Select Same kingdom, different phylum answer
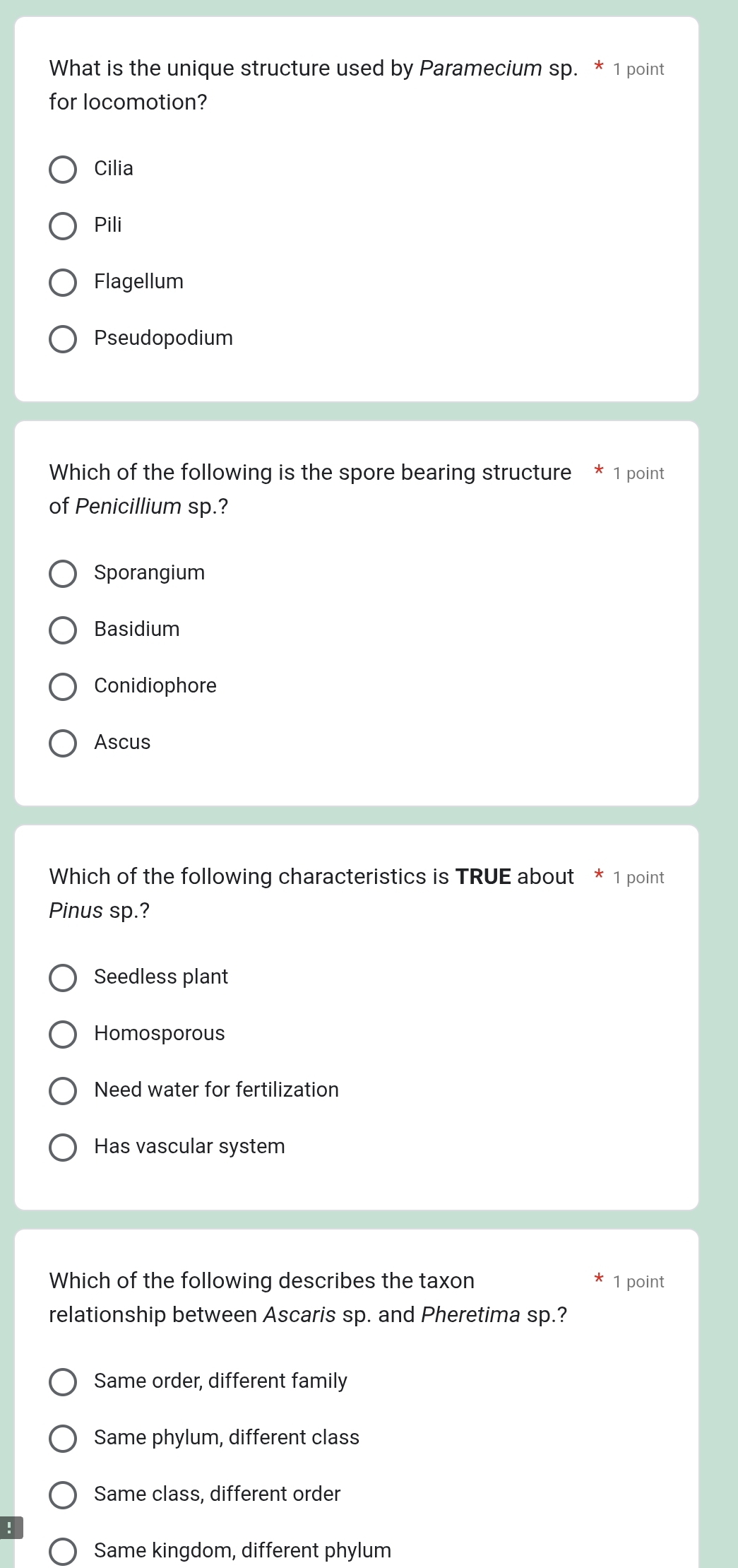Viewport: 738px width, 1568px height. [x=64, y=1551]
